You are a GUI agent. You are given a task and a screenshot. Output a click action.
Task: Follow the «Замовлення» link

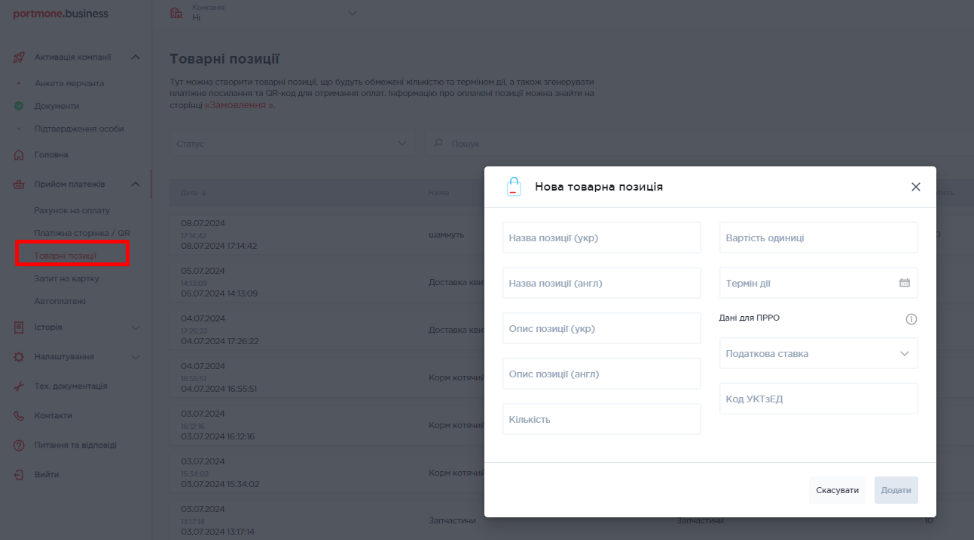240,105
